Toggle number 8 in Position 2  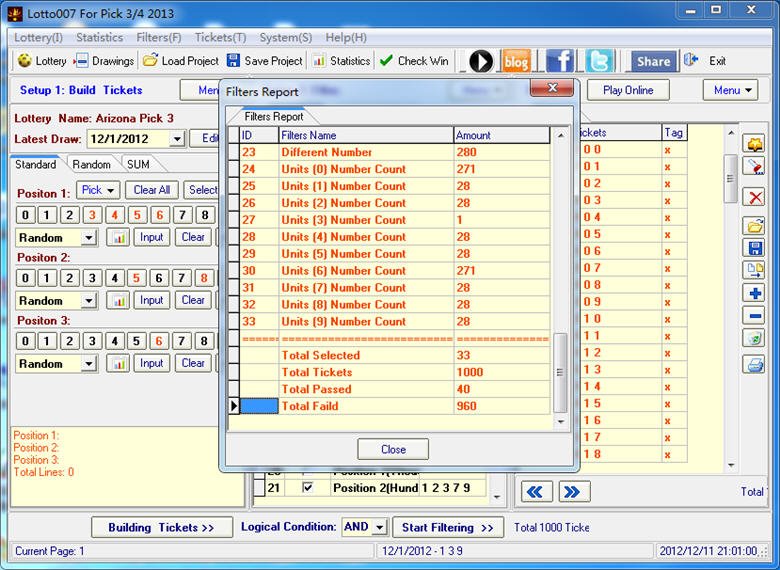(x=204, y=278)
